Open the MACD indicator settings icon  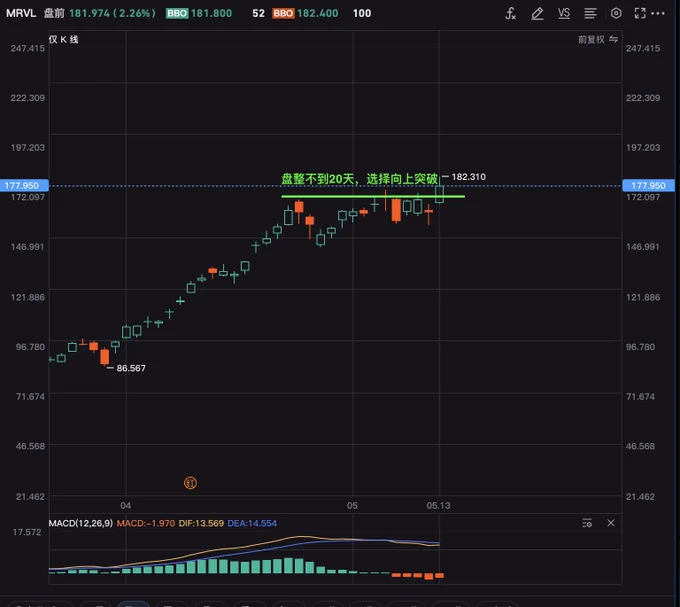[x=587, y=523]
